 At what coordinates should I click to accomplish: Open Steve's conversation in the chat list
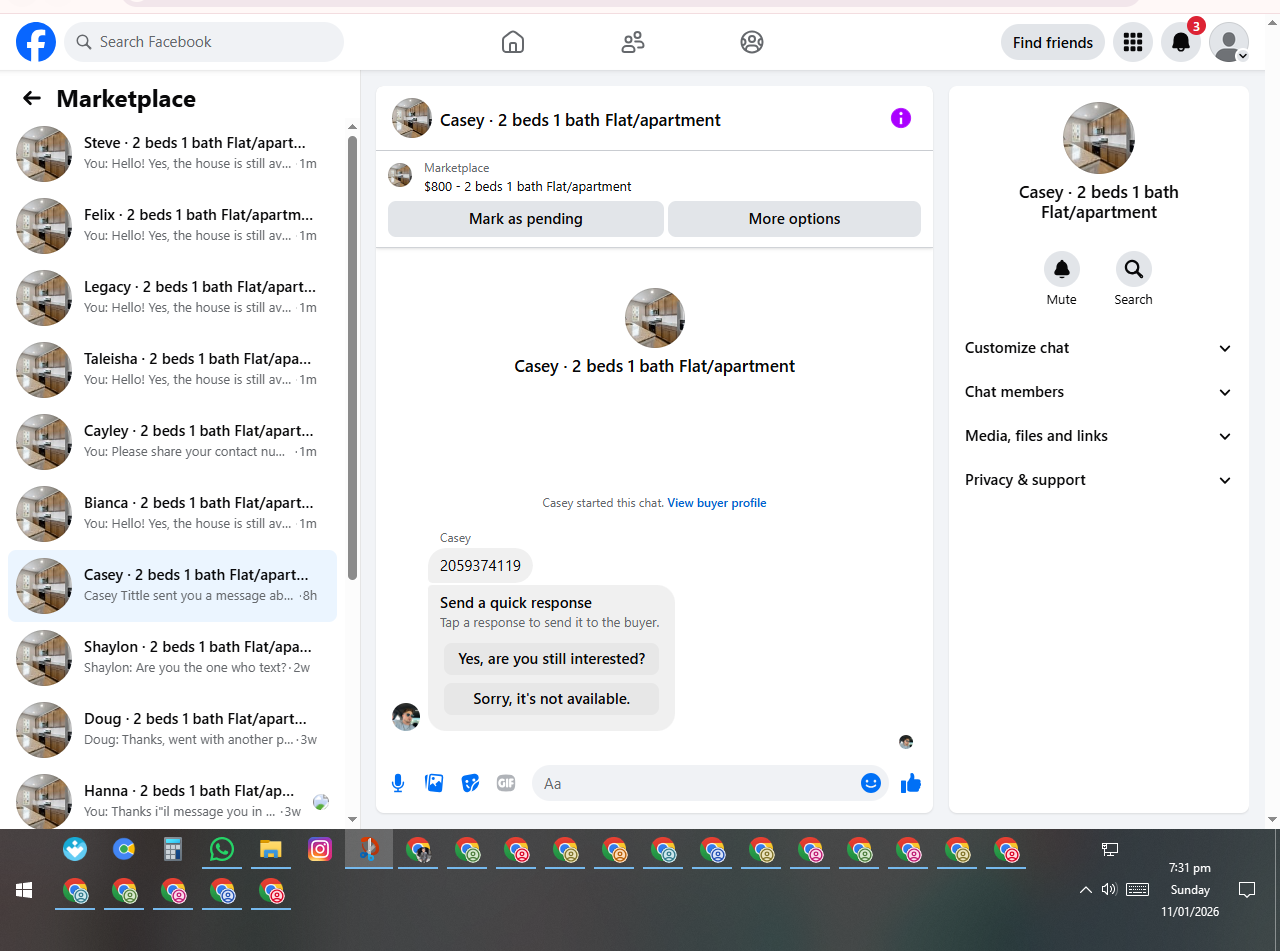tap(172, 154)
